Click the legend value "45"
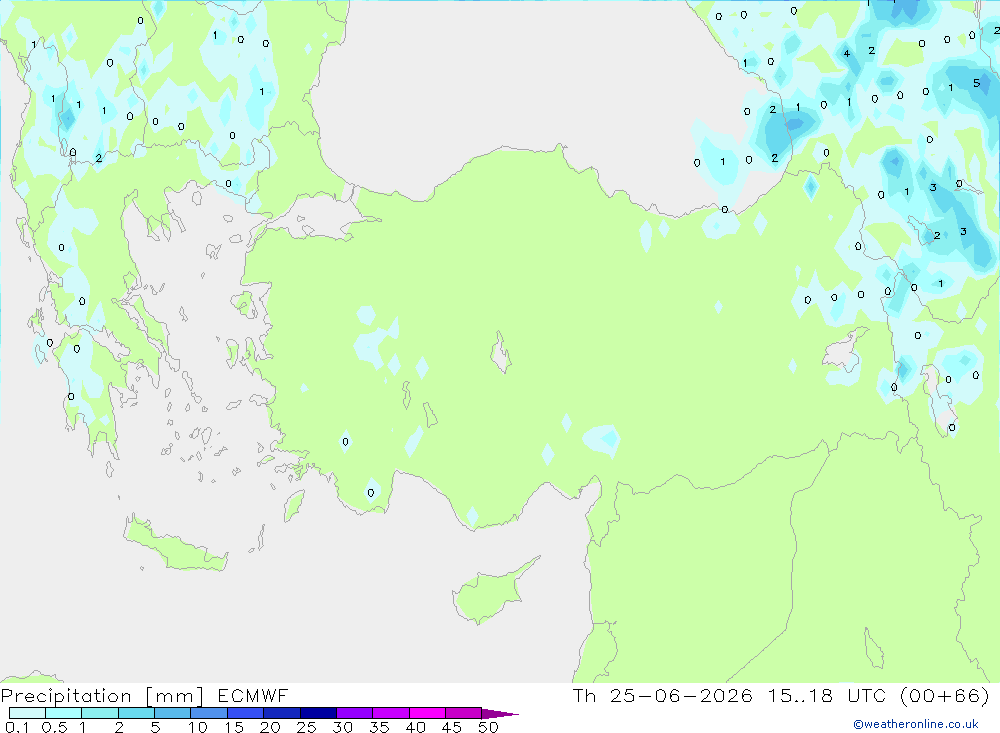The image size is (1000, 733). click(x=452, y=727)
